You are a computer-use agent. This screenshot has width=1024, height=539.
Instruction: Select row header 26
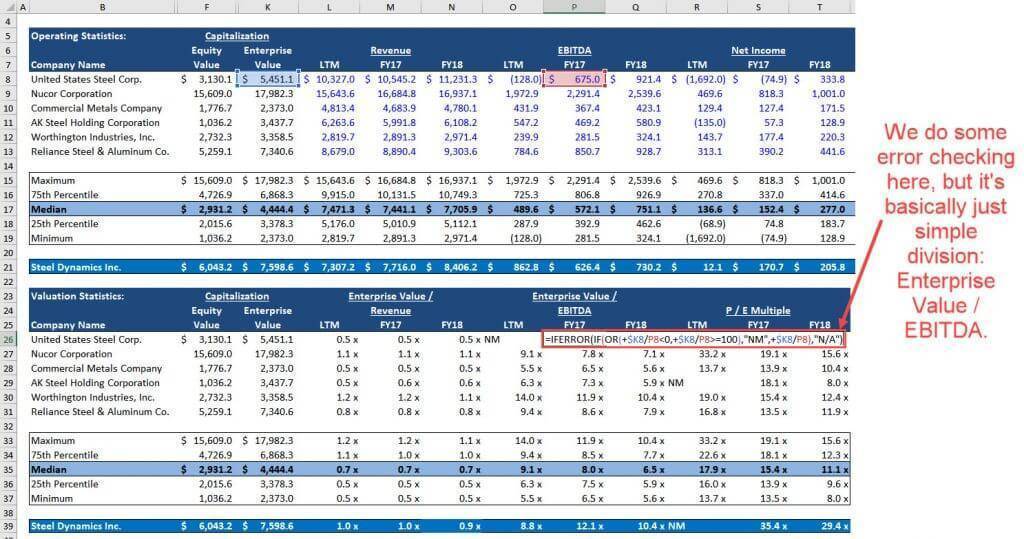pos(8,339)
